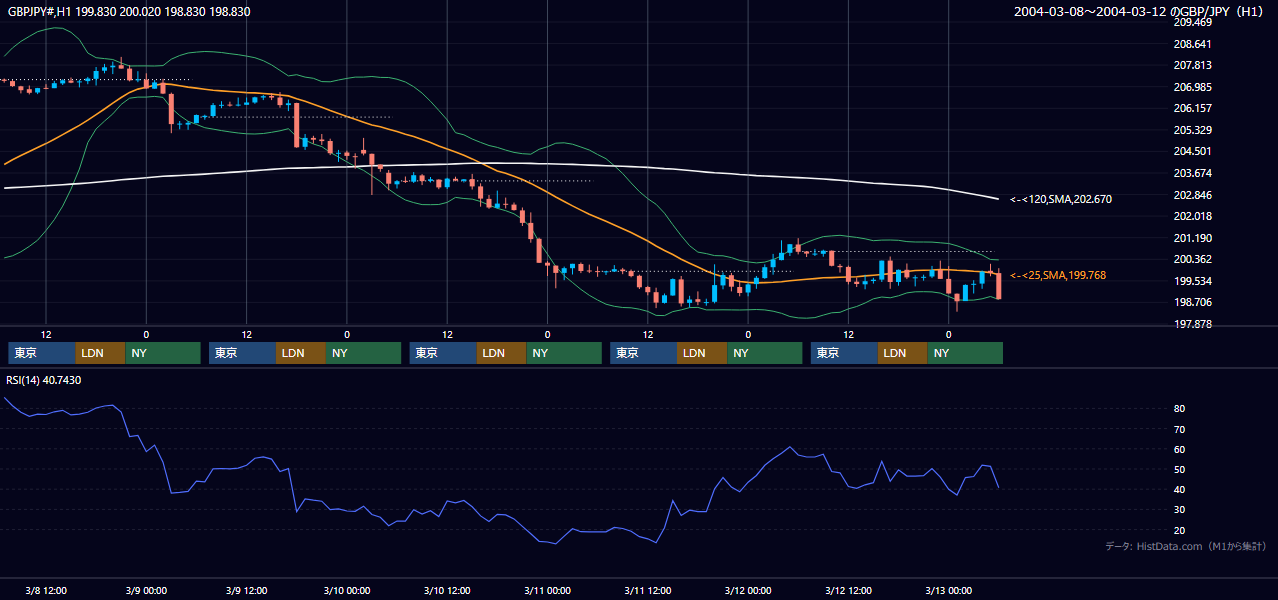
Task: Click the GBPJPY#,H1 price header text
Action: 129,11
